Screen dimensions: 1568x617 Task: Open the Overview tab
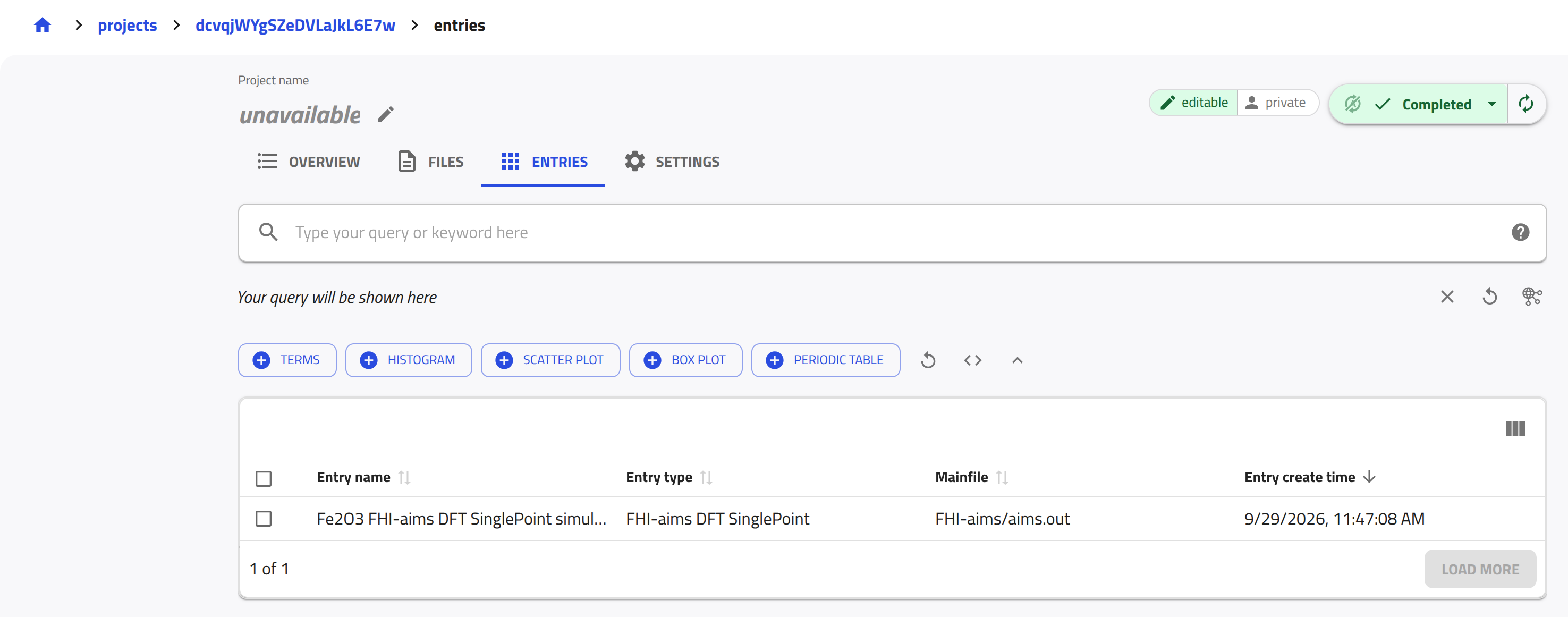tap(308, 162)
